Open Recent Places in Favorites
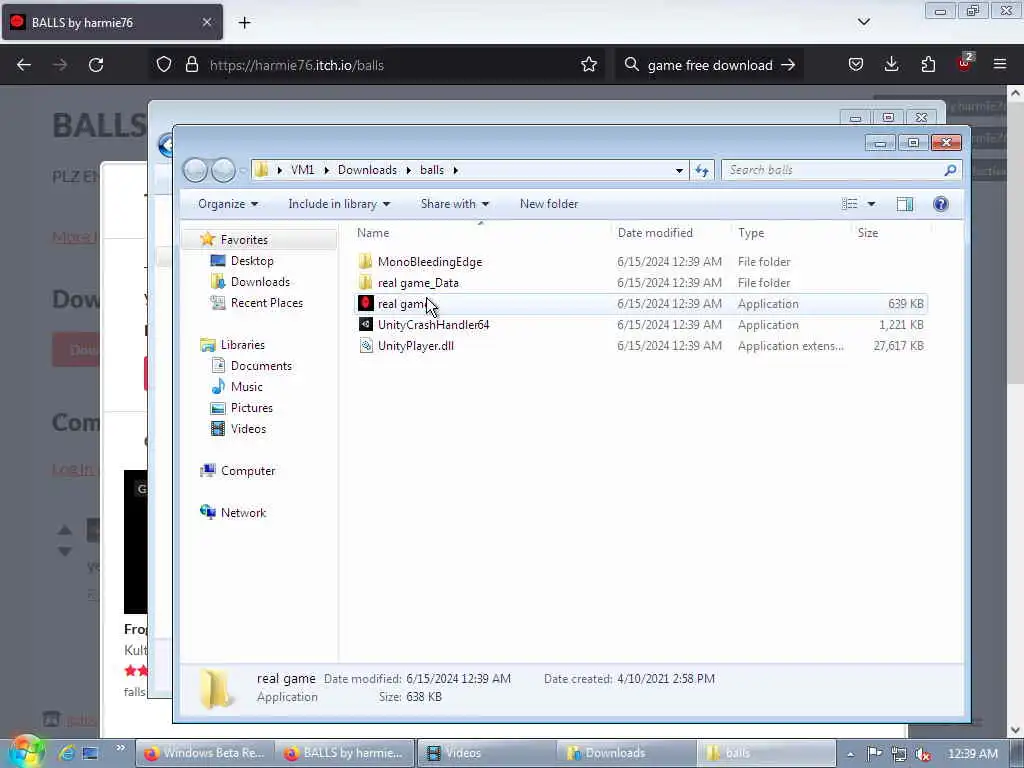Screen dimensions: 1024x768 266,302
